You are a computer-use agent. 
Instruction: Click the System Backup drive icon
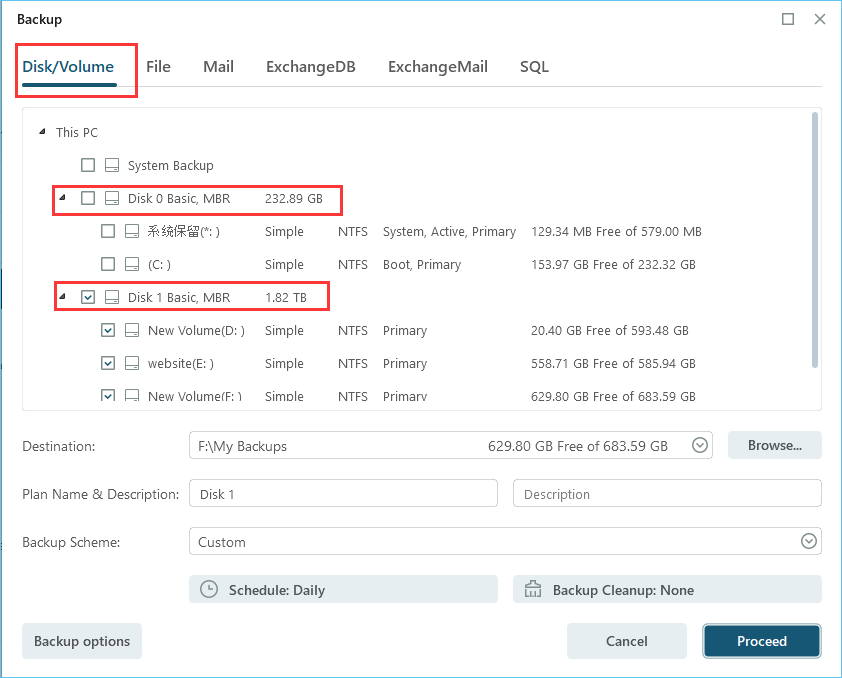tap(112, 166)
